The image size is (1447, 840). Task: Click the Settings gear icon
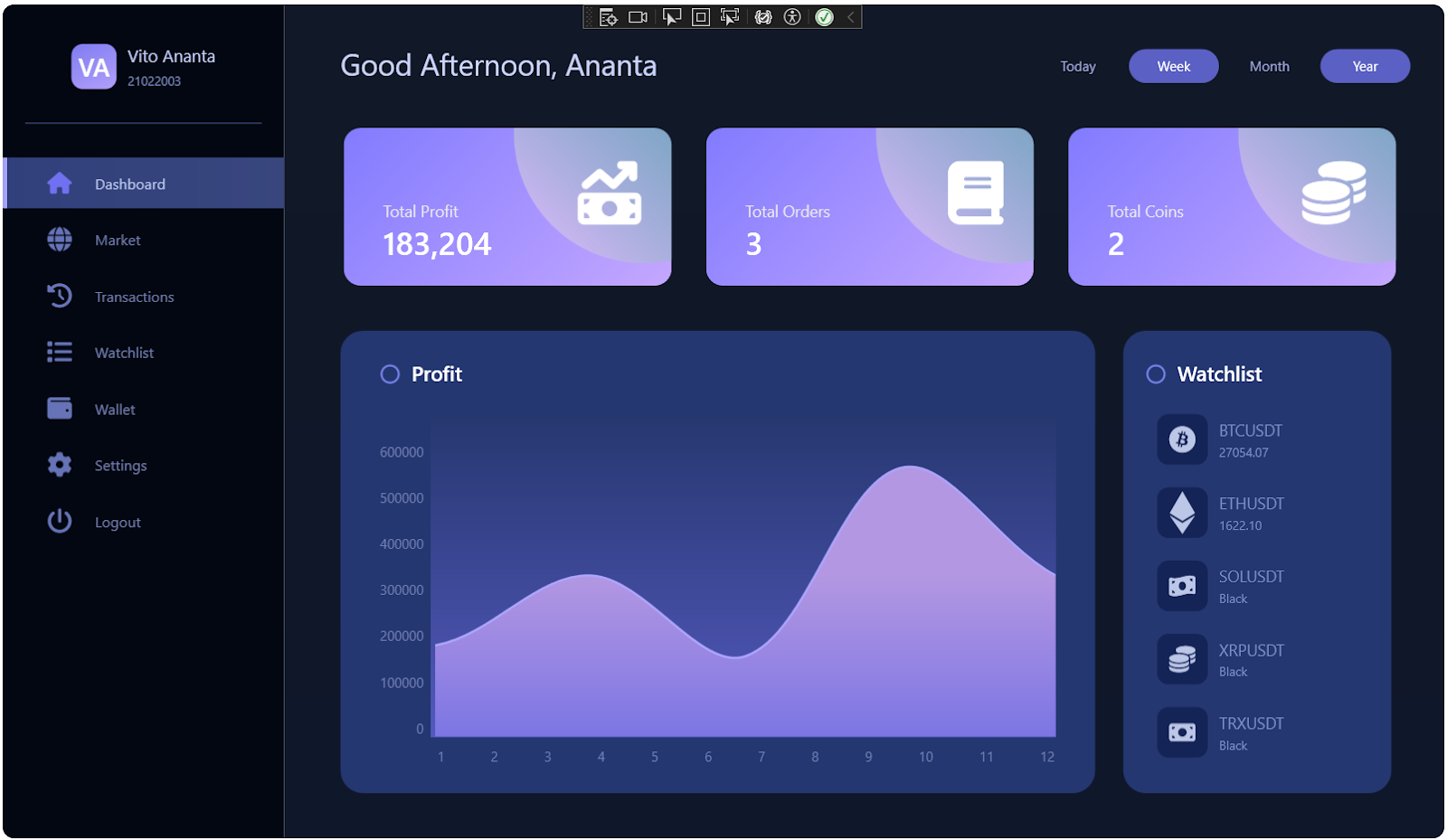(x=60, y=465)
